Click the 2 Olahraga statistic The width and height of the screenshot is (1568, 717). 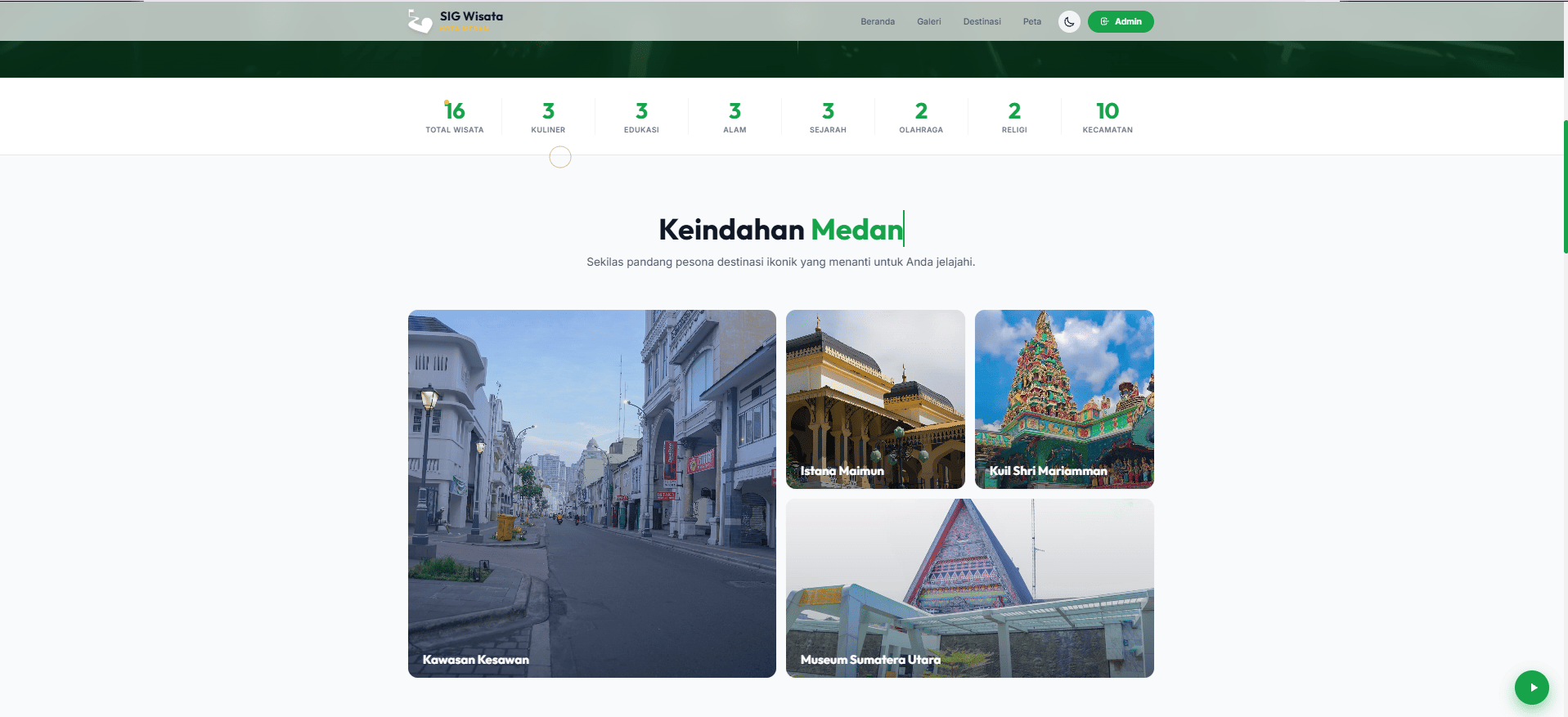[921, 117]
